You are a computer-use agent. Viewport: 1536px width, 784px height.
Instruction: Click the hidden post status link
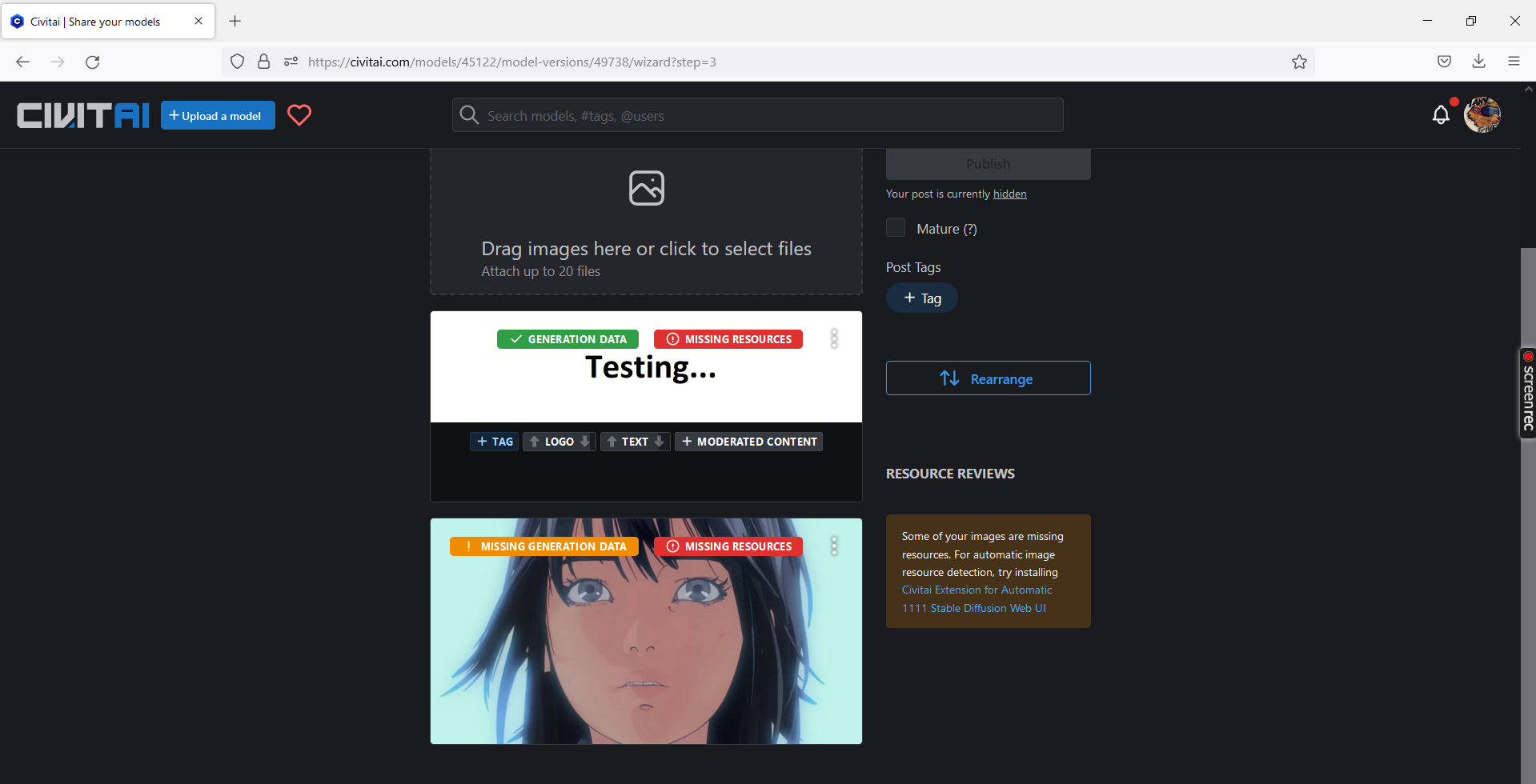(x=1009, y=193)
